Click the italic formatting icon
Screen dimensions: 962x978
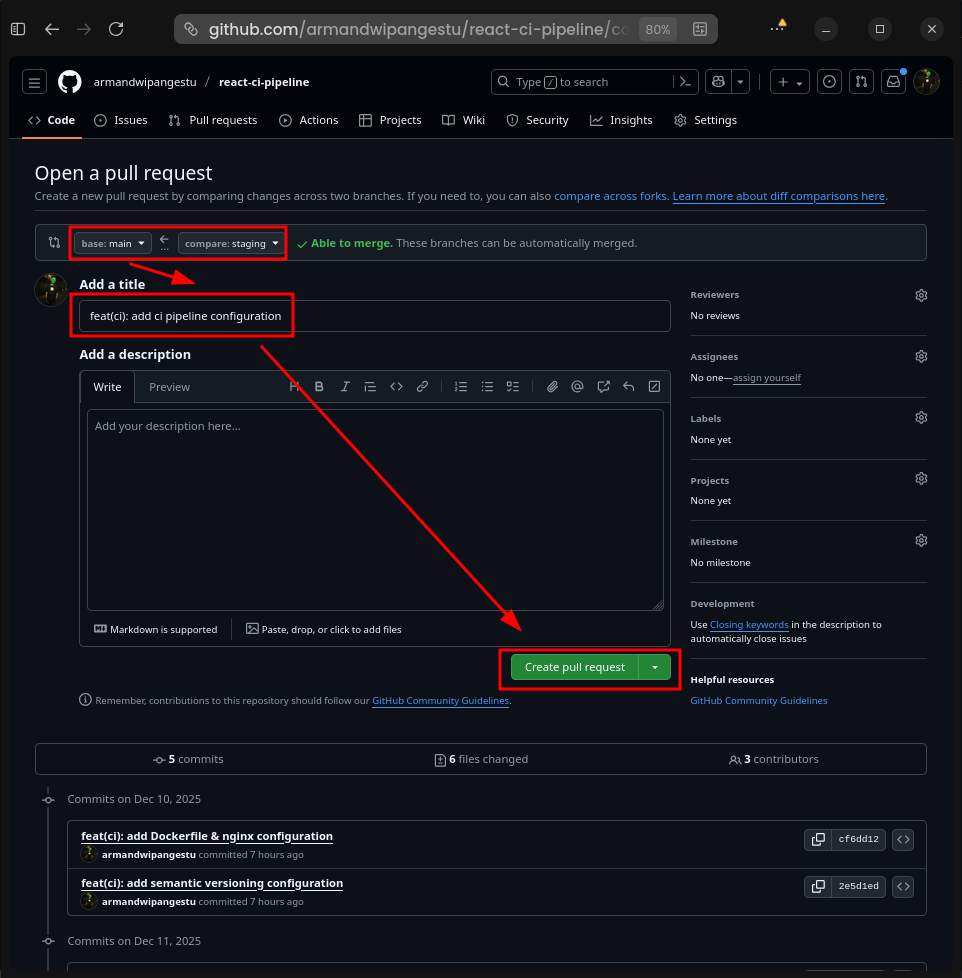345,387
